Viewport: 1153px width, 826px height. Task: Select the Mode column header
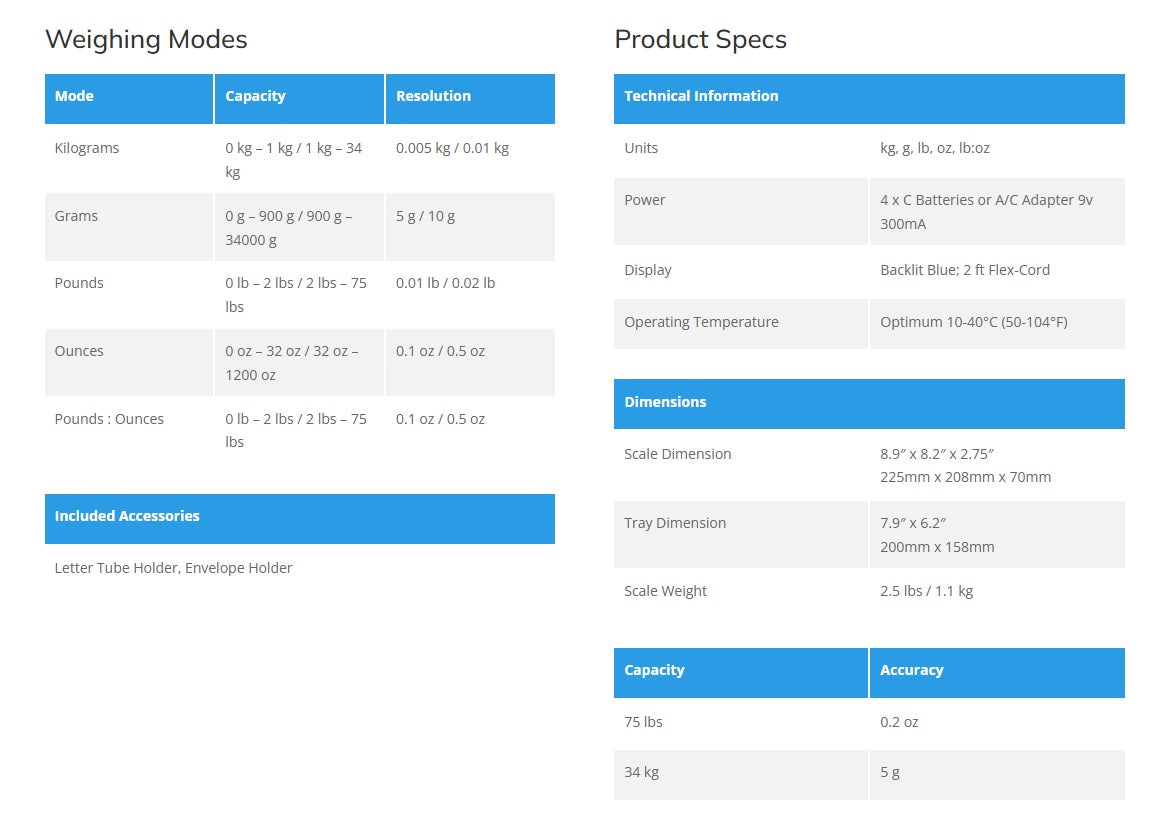[x=74, y=96]
